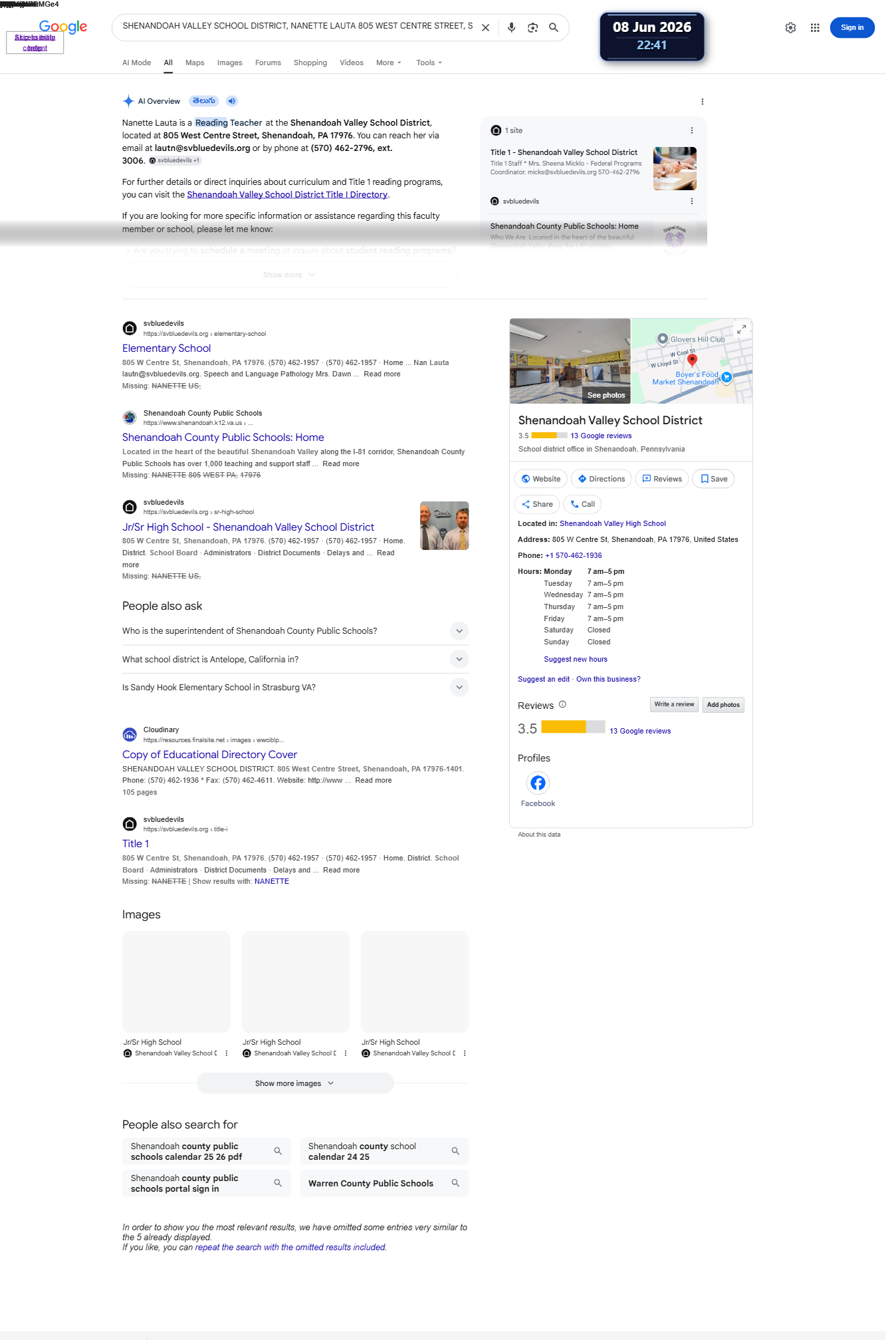Save the Shenandoah Valley School District place
The height and width of the screenshot is (1340, 896).
click(x=713, y=479)
